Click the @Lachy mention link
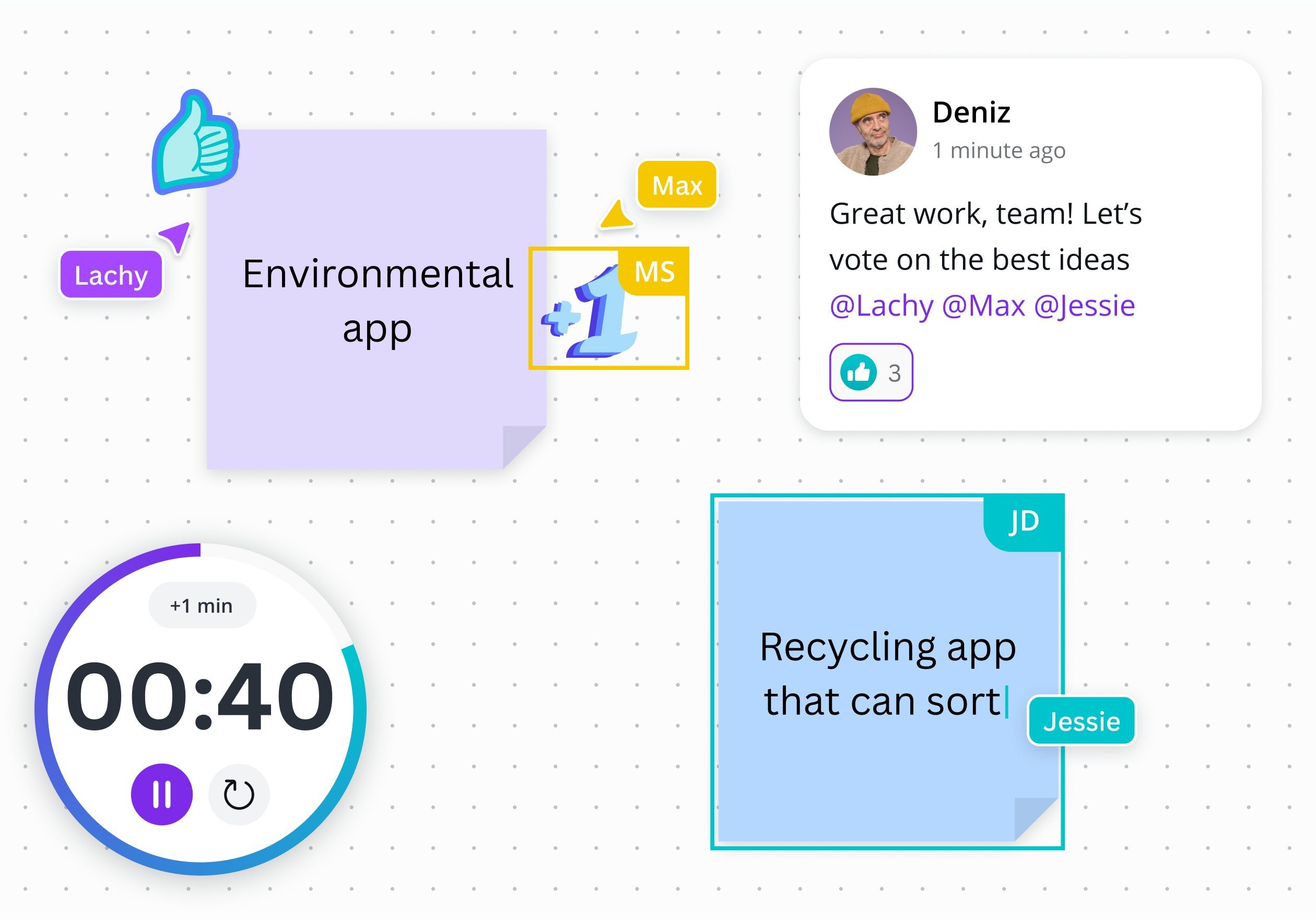The height and width of the screenshot is (920, 1316). pyautogui.click(x=881, y=306)
